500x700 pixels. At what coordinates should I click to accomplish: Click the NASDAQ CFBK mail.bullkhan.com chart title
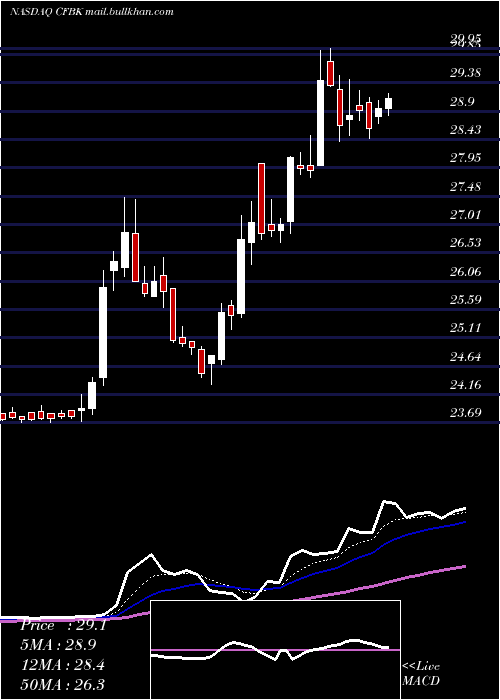(92, 12)
